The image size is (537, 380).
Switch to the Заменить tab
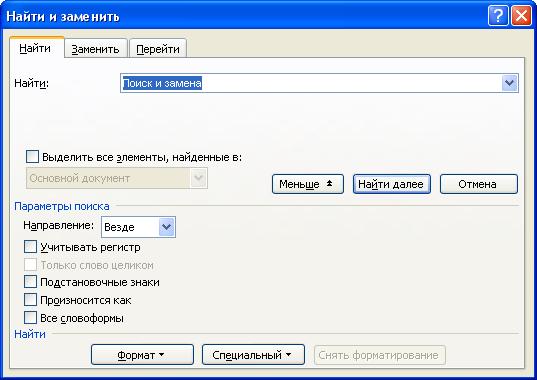[x=96, y=49]
